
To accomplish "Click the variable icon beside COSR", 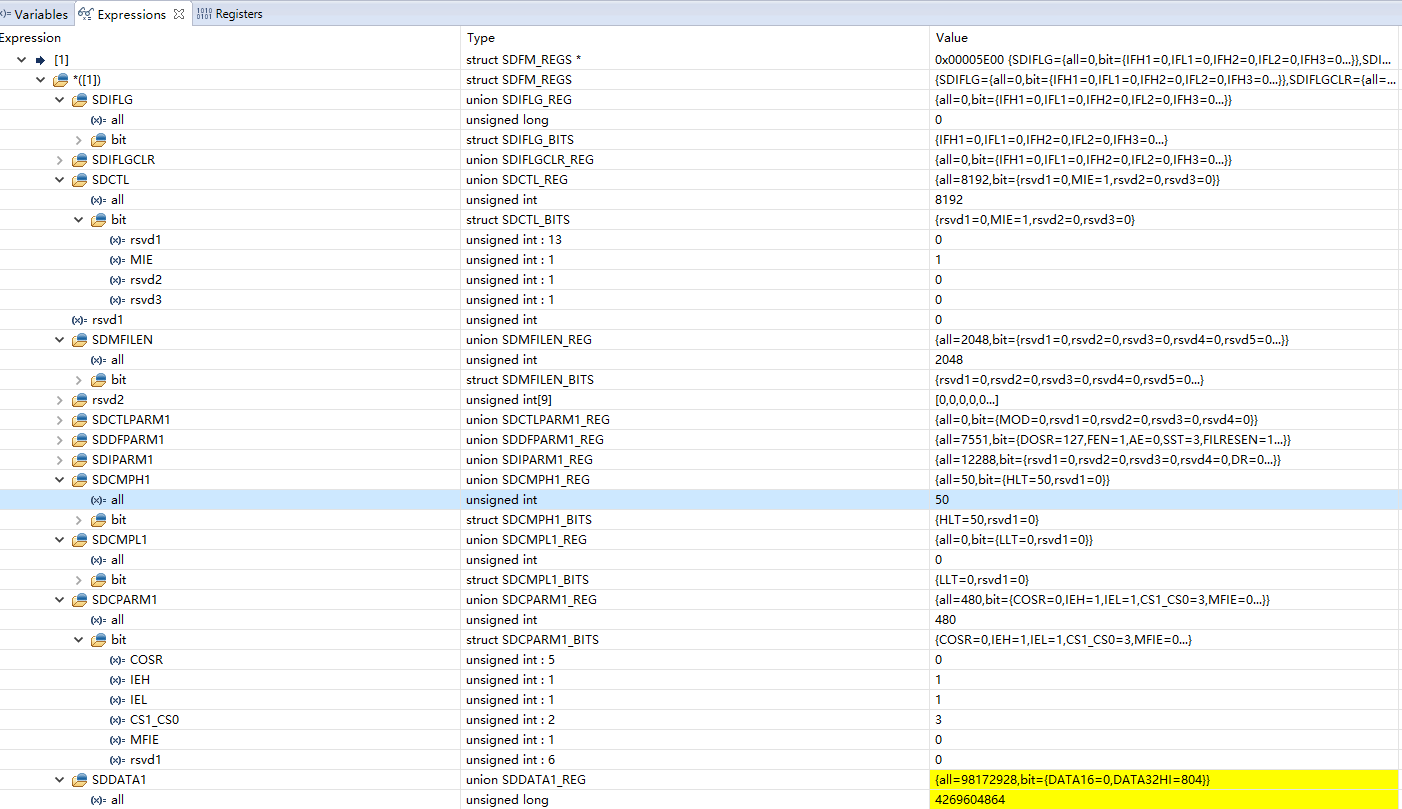I will 117,660.
